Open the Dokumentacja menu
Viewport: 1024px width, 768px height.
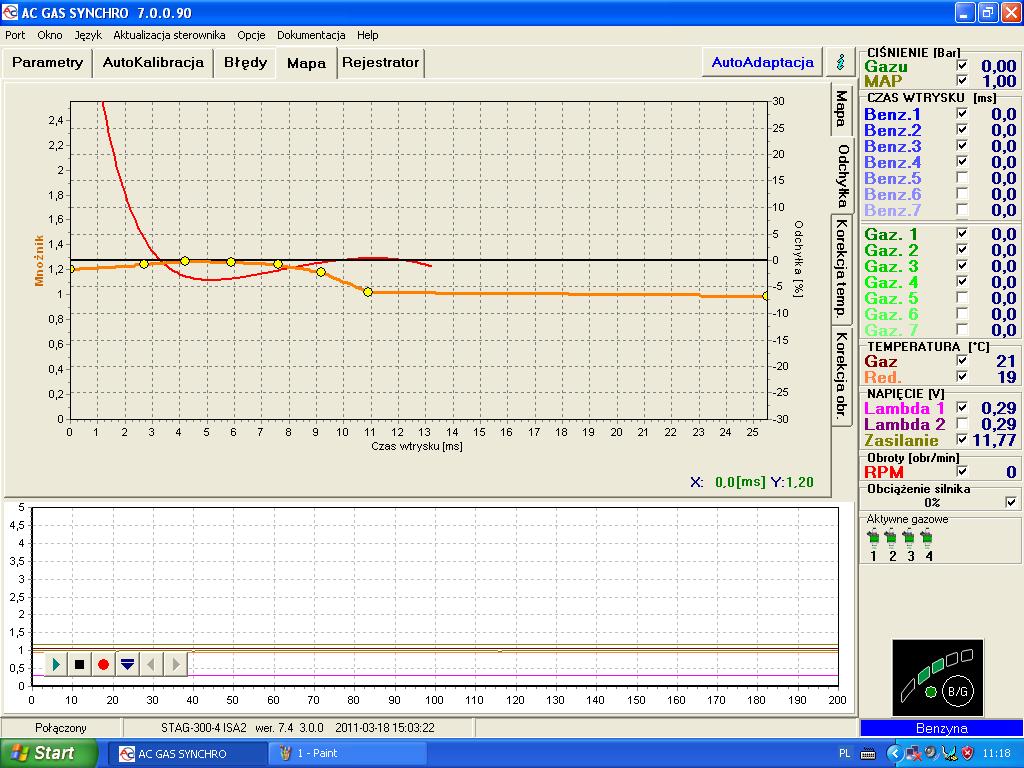[x=311, y=35]
